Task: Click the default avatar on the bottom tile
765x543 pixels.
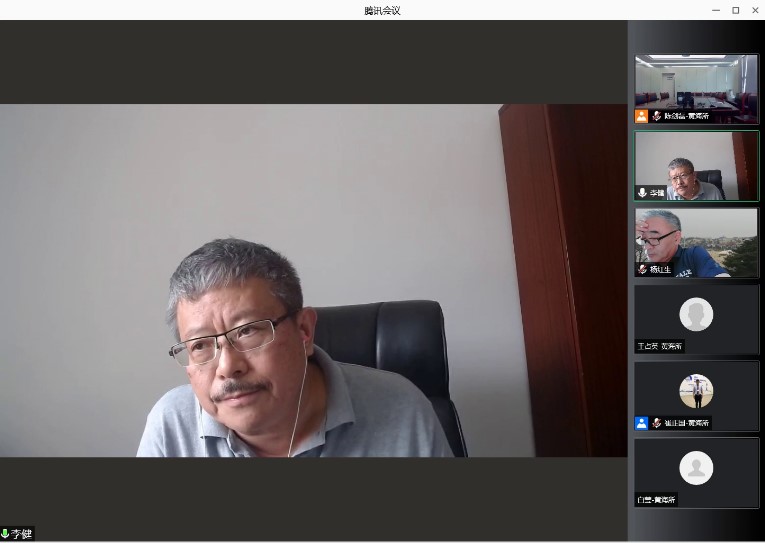Action: pos(696,467)
